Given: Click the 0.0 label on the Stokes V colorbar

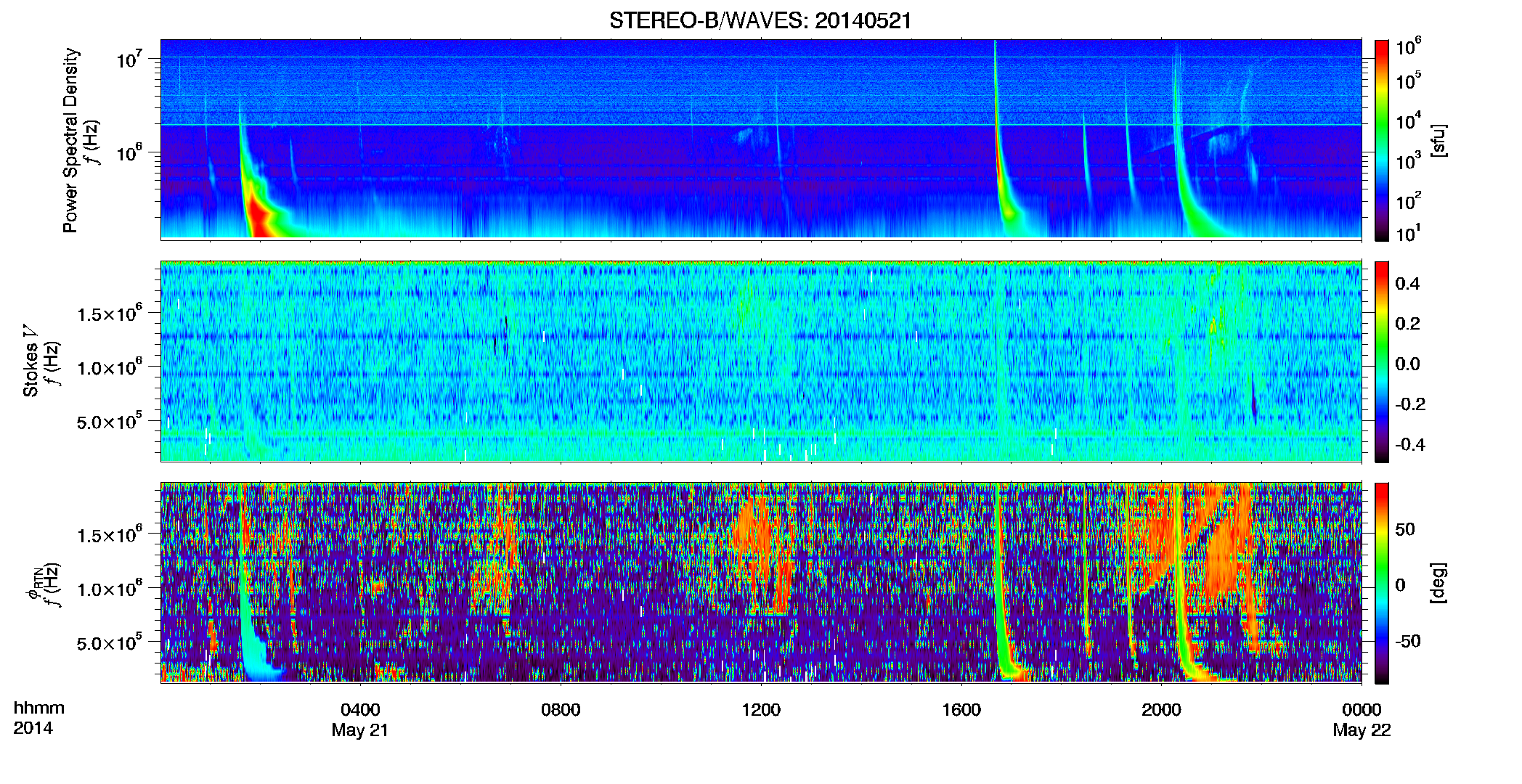Looking at the screenshot, I should (x=1407, y=364).
